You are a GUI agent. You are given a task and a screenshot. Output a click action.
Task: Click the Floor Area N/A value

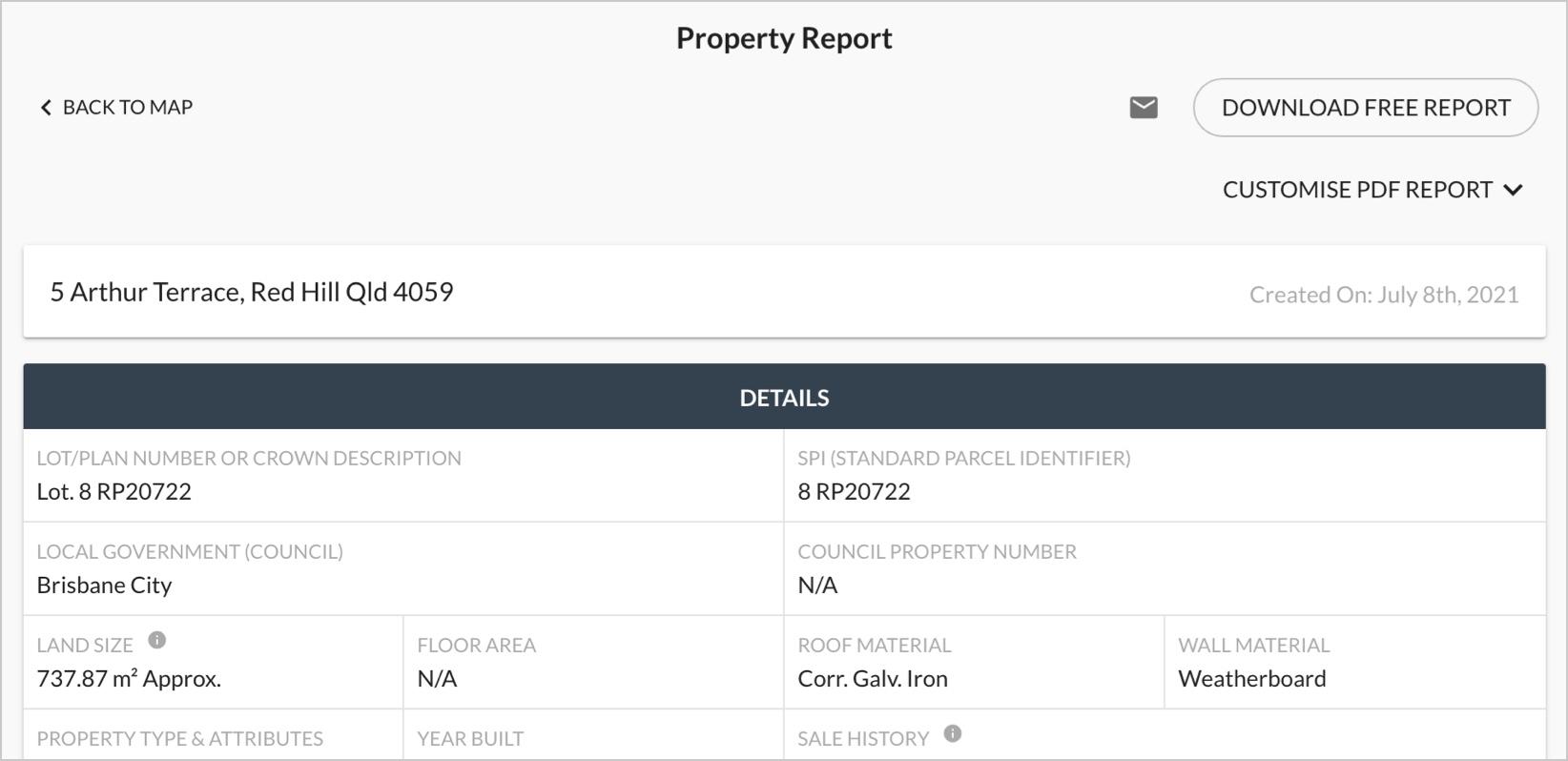pyautogui.click(x=437, y=678)
